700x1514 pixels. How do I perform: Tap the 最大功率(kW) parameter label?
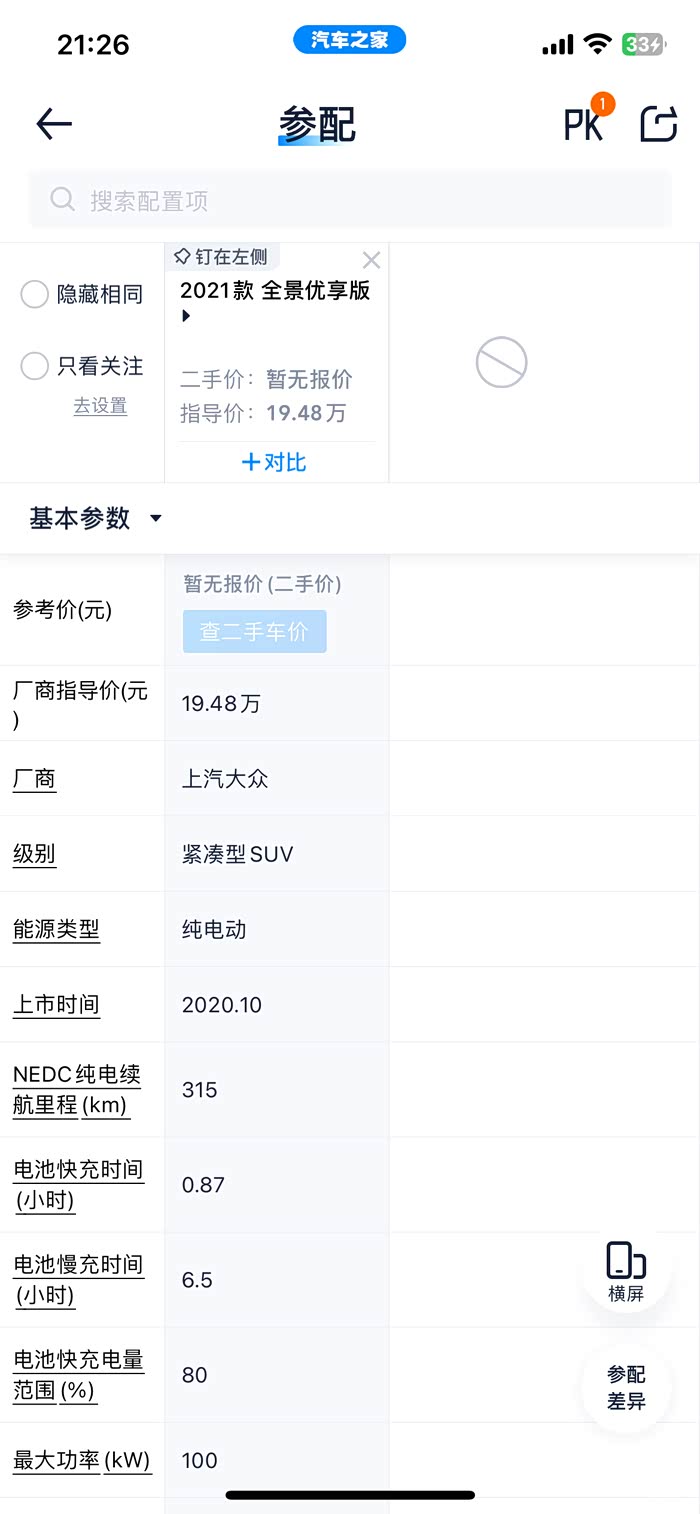pos(81,1460)
